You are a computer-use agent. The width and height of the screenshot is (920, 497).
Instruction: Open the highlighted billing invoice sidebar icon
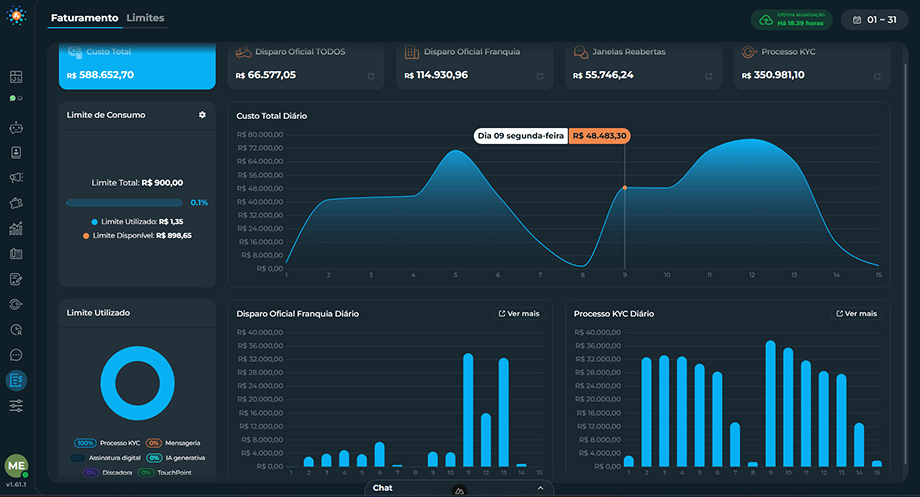[16, 380]
